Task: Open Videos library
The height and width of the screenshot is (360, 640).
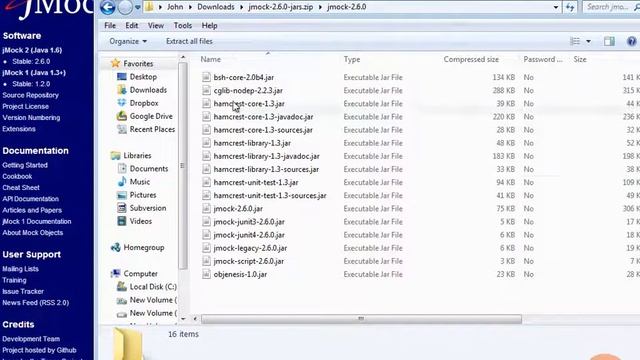Action: point(140,221)
